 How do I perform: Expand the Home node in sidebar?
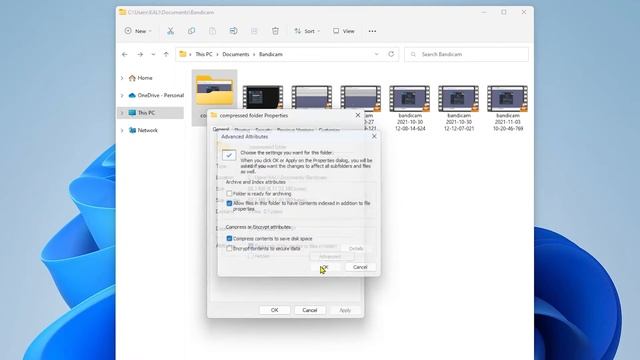pos(122,78)
